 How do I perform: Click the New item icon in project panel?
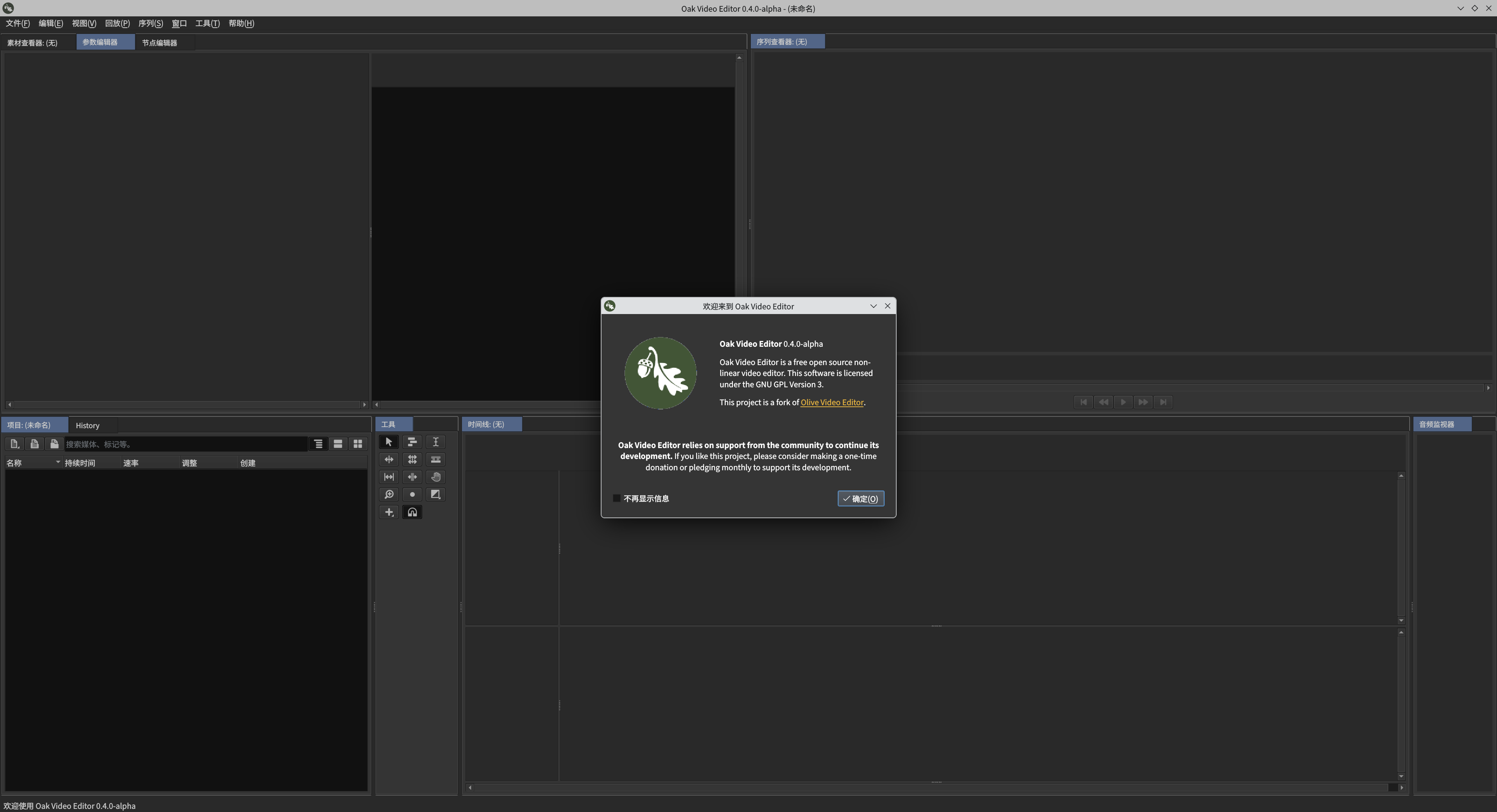click(x=14, y=444)
